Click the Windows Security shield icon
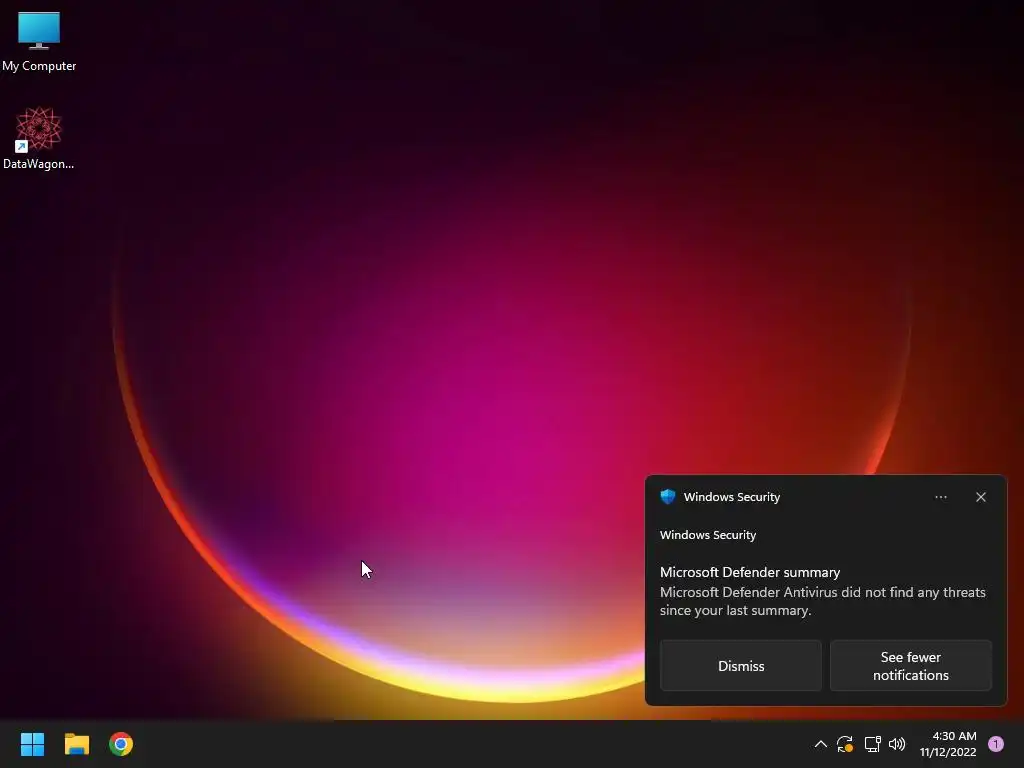Image resolution: width=1024 pixels, height=768 pixels. [x=667, y=497]
